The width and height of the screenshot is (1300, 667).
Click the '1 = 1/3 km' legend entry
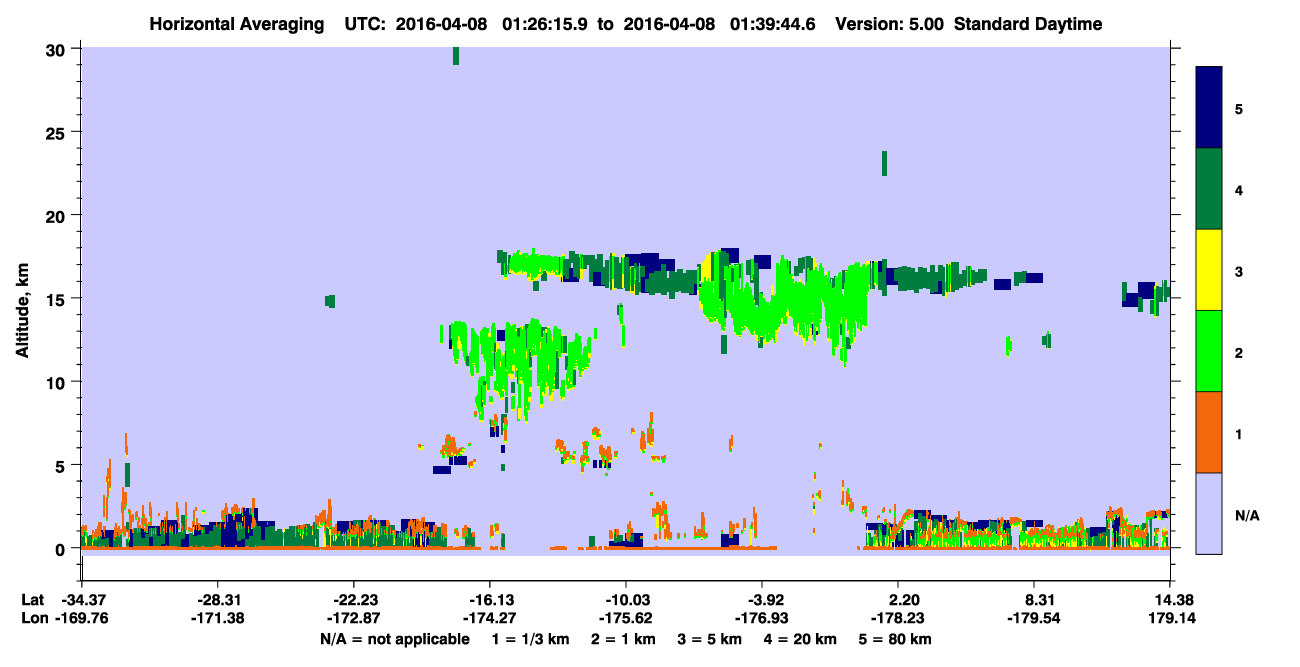pos(532,639)
